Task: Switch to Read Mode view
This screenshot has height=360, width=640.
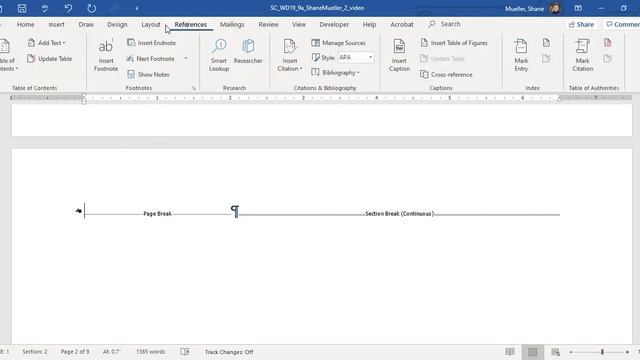Action: click(x=510, y=351)
